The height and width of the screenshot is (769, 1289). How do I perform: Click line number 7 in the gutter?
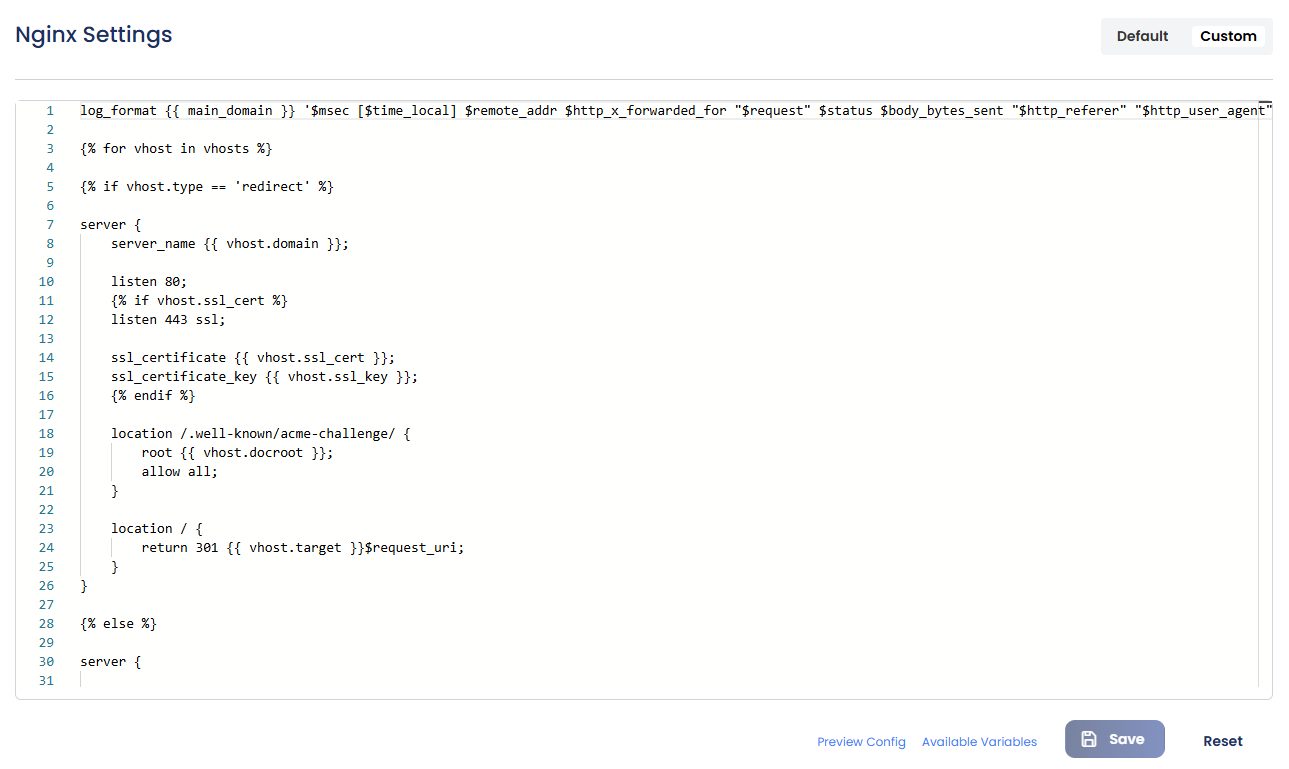(50, 224)
